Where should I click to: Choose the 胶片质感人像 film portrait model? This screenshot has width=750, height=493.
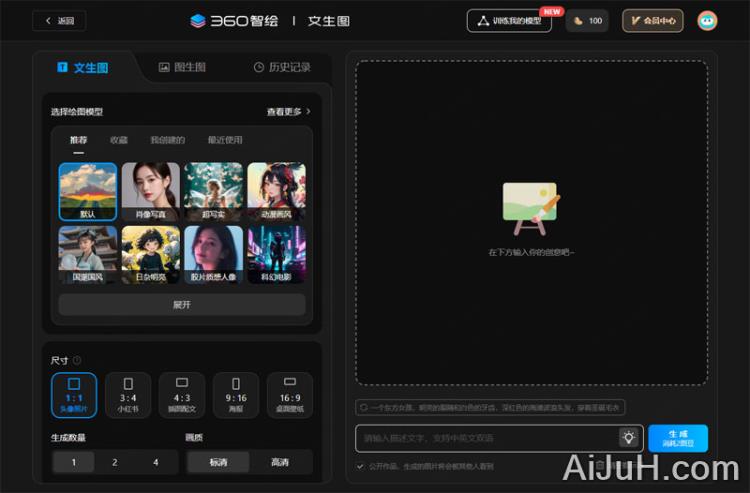[213, 254]
